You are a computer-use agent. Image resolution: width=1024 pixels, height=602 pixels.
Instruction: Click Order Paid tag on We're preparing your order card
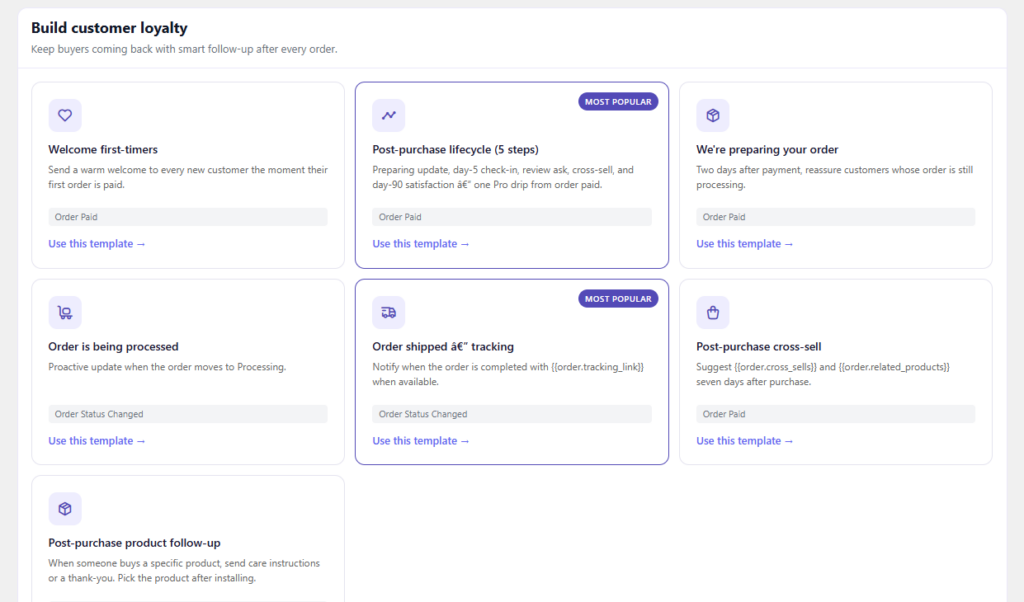click(x=836, y=217)
